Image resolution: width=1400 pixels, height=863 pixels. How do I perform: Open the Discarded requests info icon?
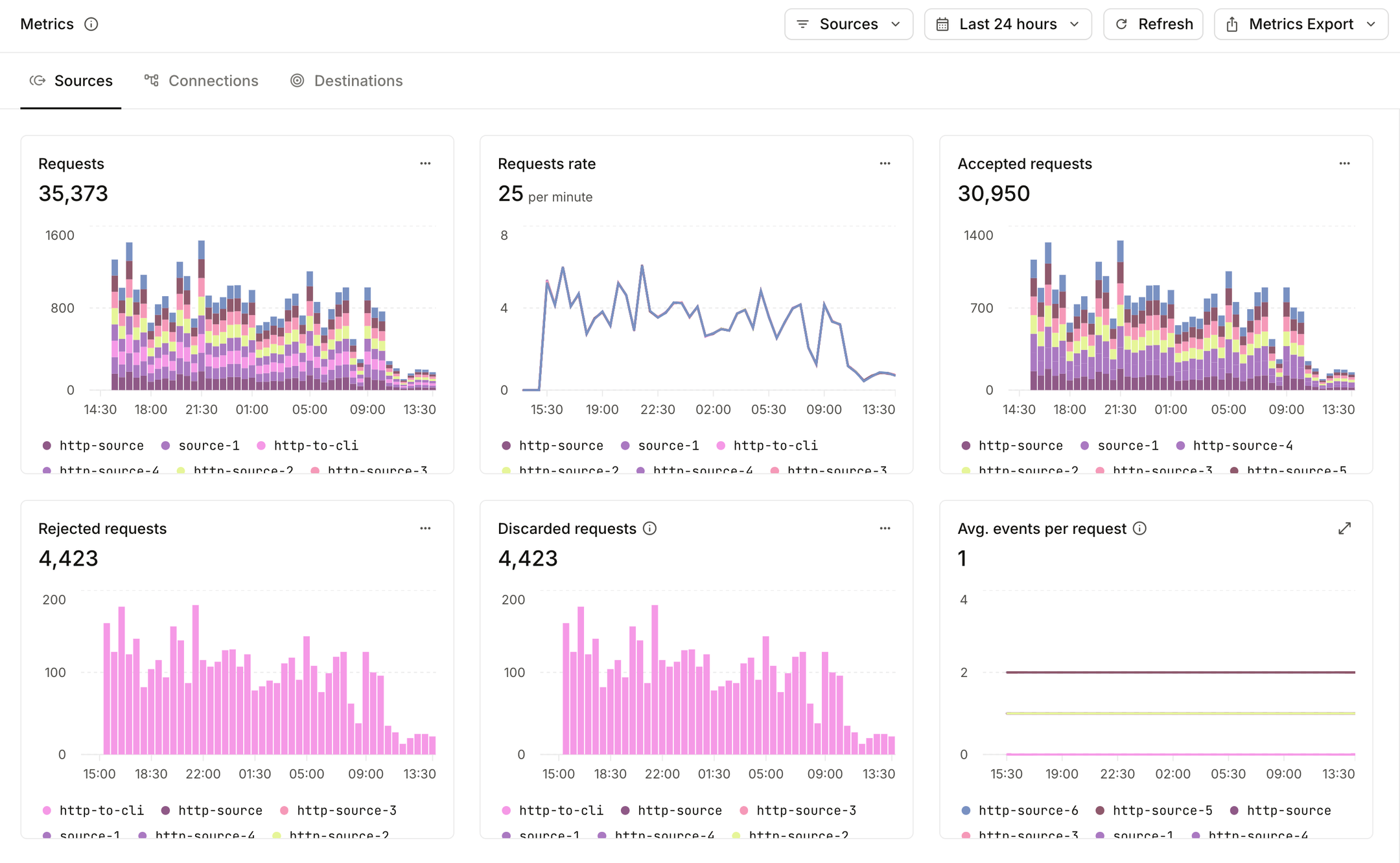650,528
